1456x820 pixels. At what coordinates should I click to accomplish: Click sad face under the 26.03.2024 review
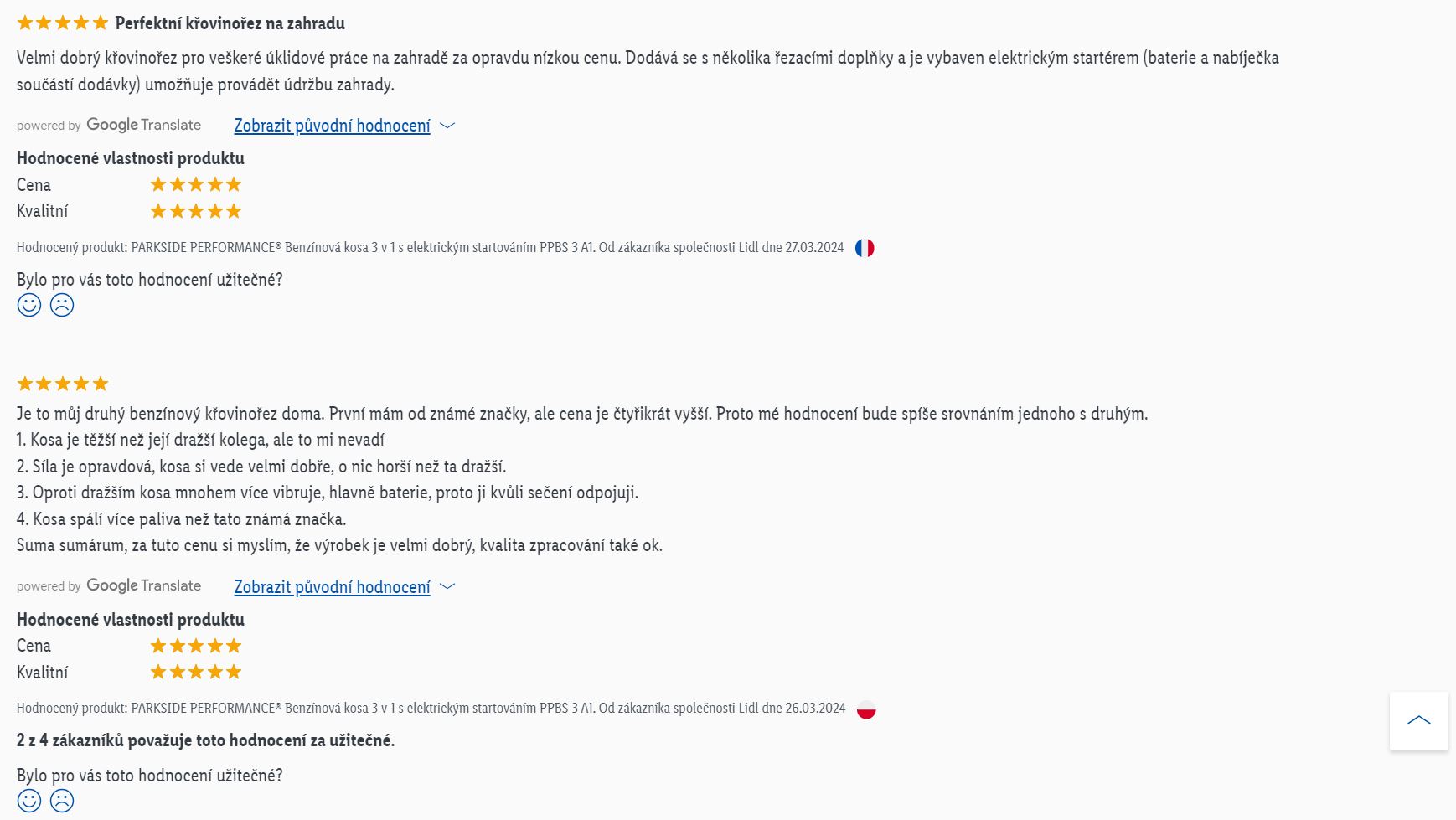(62, 801)
